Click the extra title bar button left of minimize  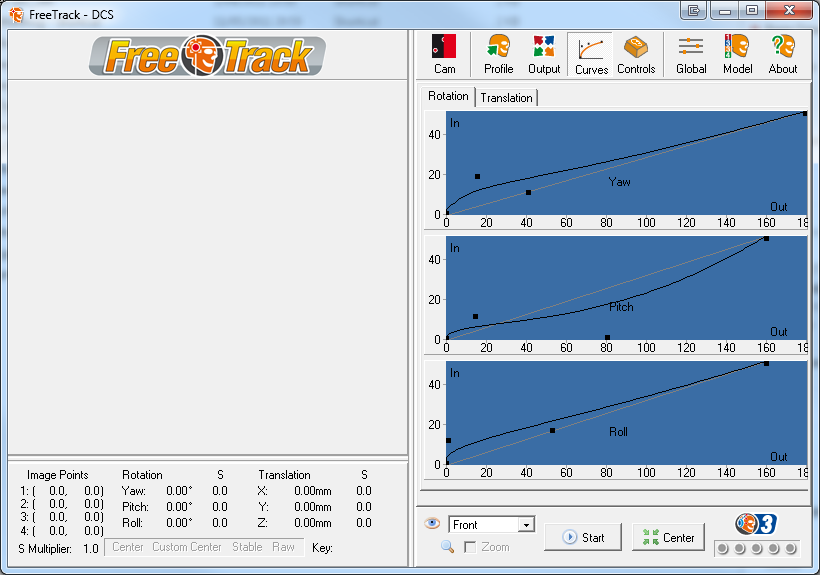693,10
